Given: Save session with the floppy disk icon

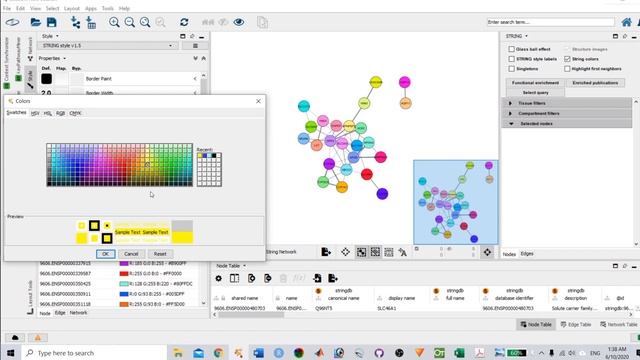Looking at the screenshot, I should point(51,22).
